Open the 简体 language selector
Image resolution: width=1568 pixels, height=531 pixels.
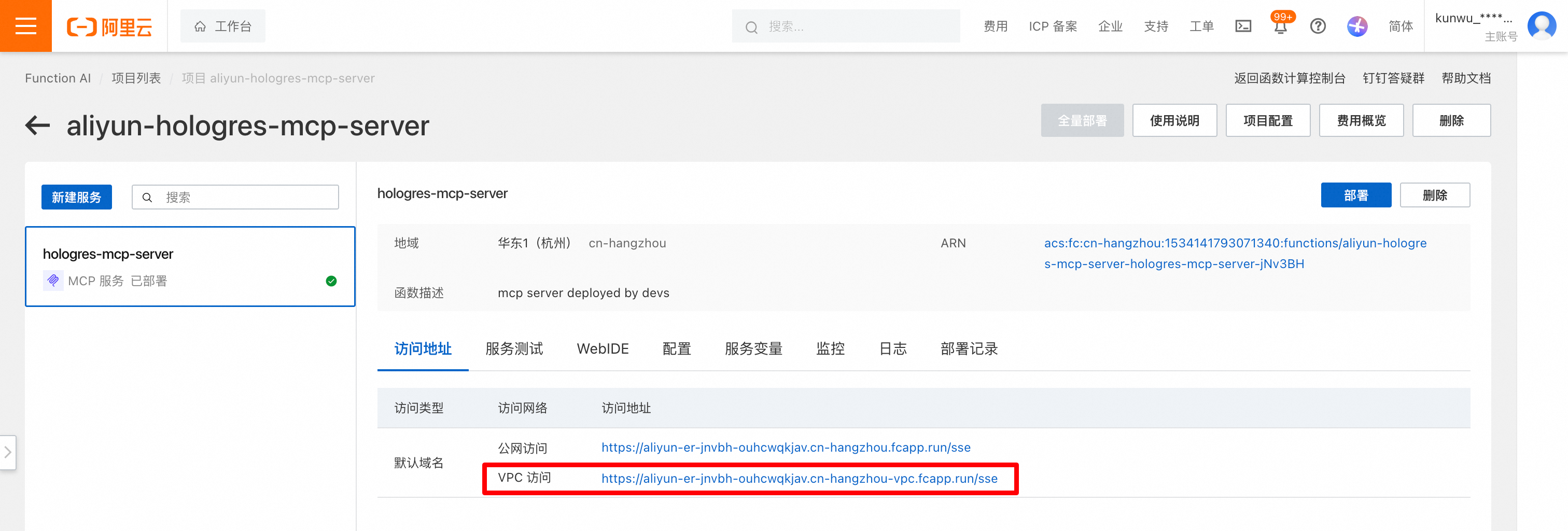[1400, 26]
